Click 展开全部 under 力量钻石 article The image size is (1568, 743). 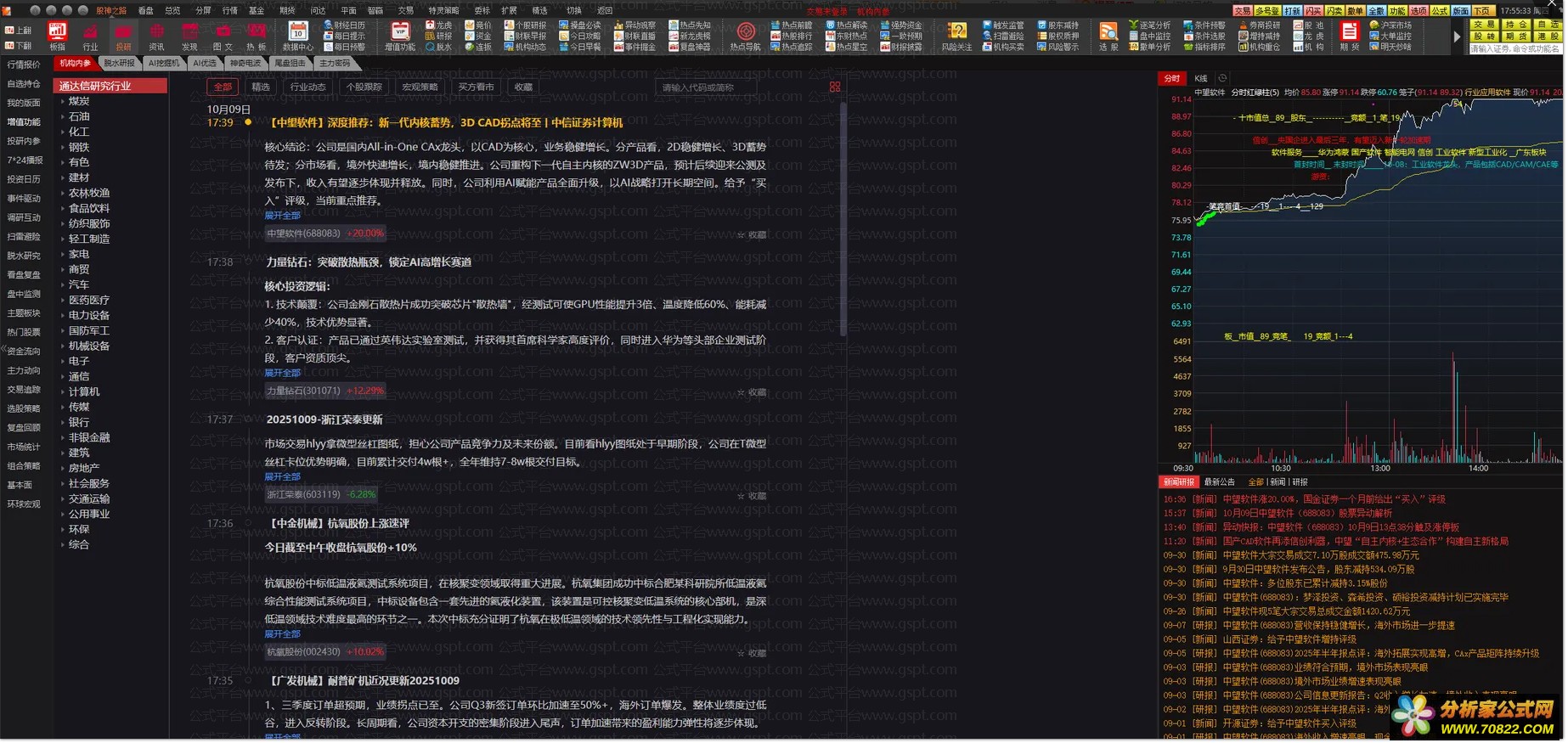click(x=282, y=373)
